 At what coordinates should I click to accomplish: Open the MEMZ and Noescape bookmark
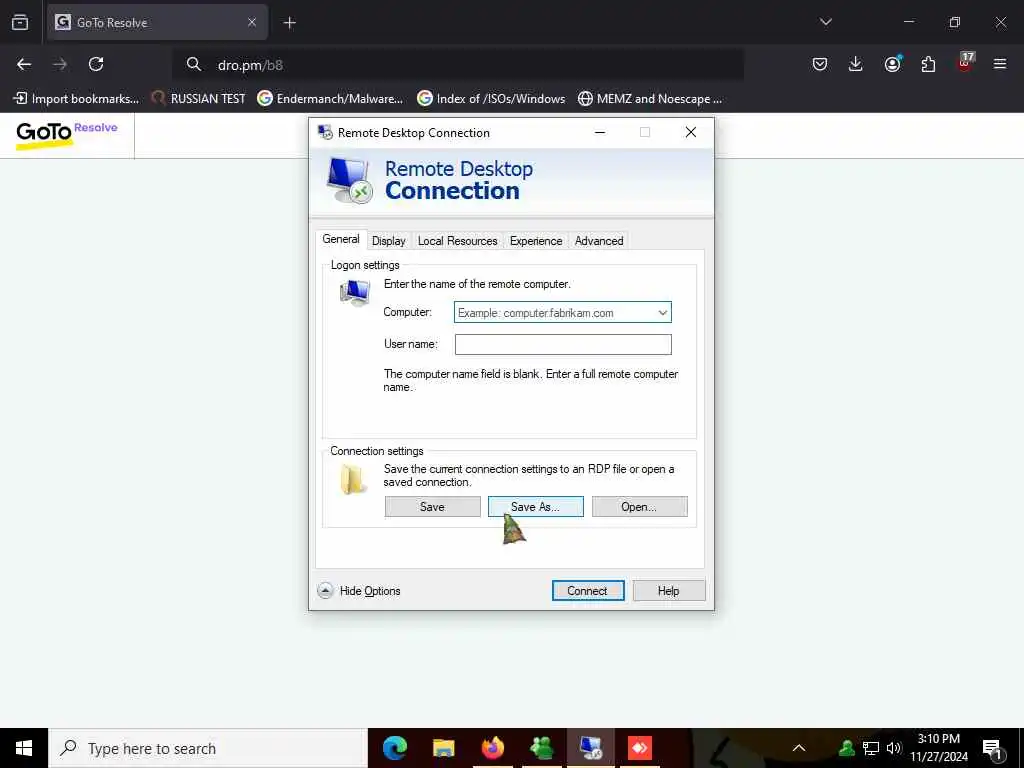pyautogui.click(x=650, y=99)
